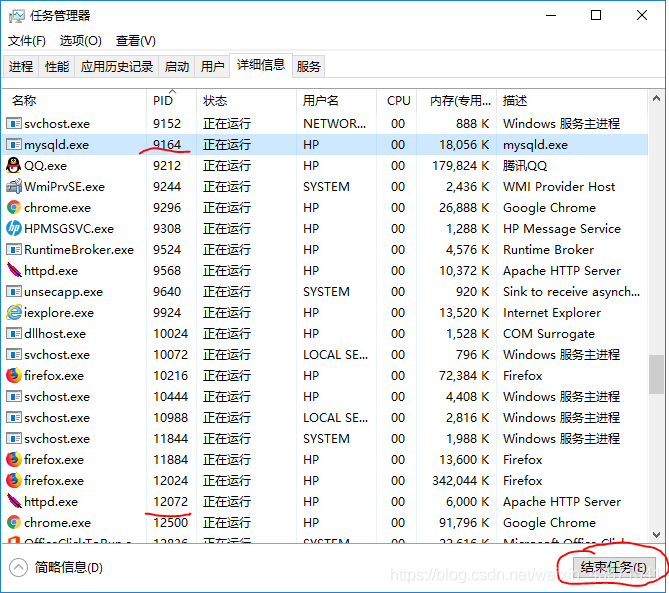Click the PID sort arrow indicator
The width and height of the screenshot is (669, 593).
[172, 91]
